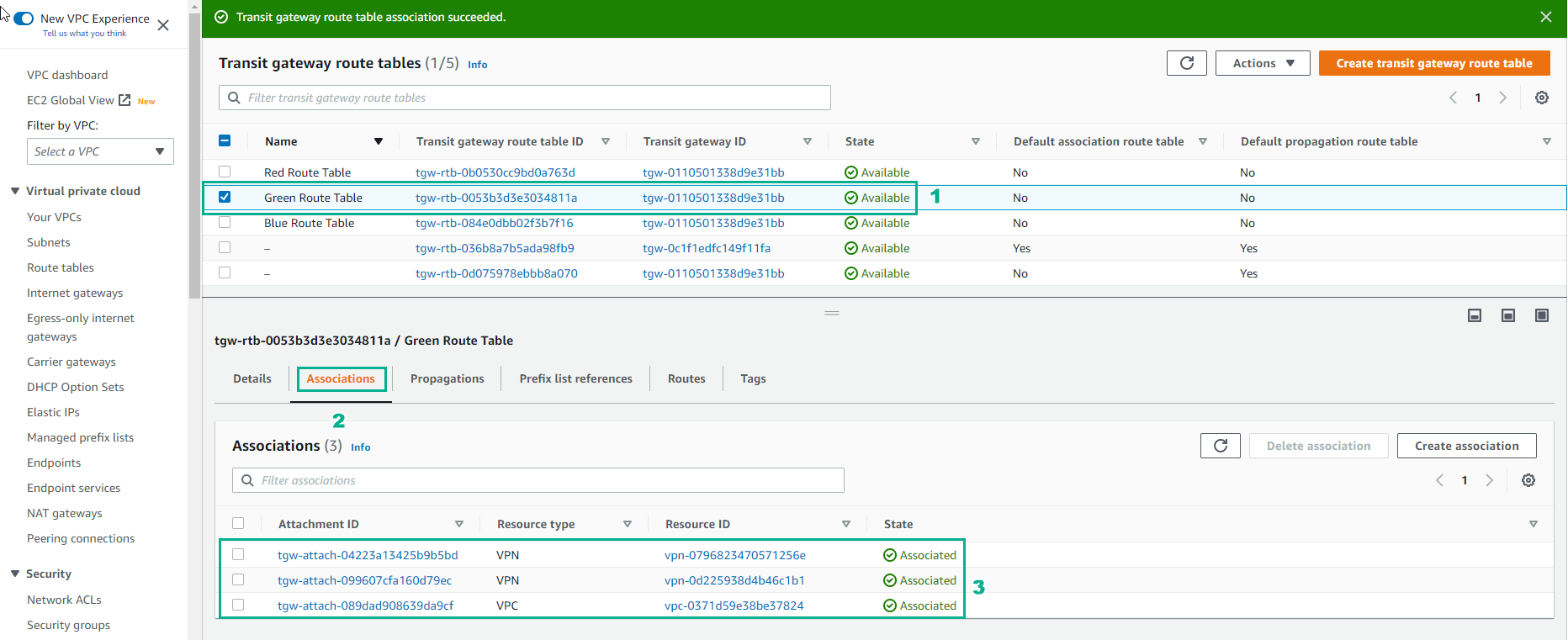Click the split panel resize handle
This screenshot has height=640, width=1568.
click(832, 313)
